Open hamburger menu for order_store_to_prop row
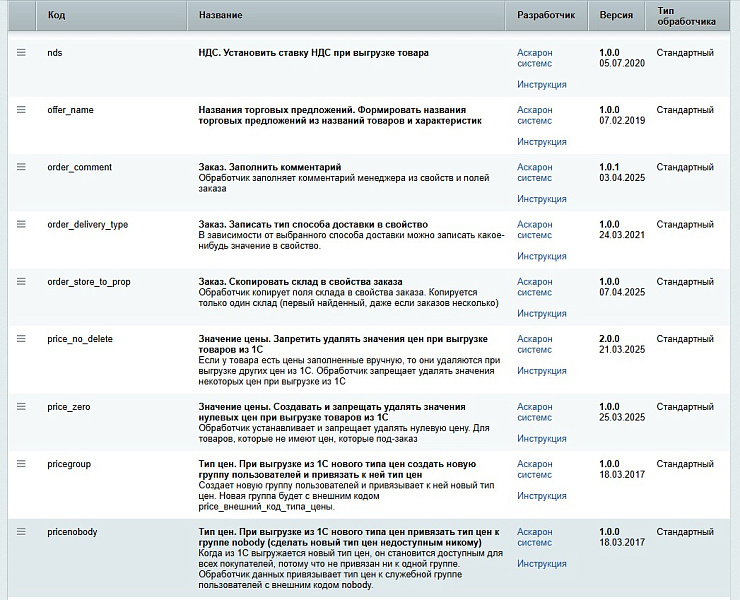The height and width of the screenshot is (600, 740). pyautogui.click(x=21, y=281)
